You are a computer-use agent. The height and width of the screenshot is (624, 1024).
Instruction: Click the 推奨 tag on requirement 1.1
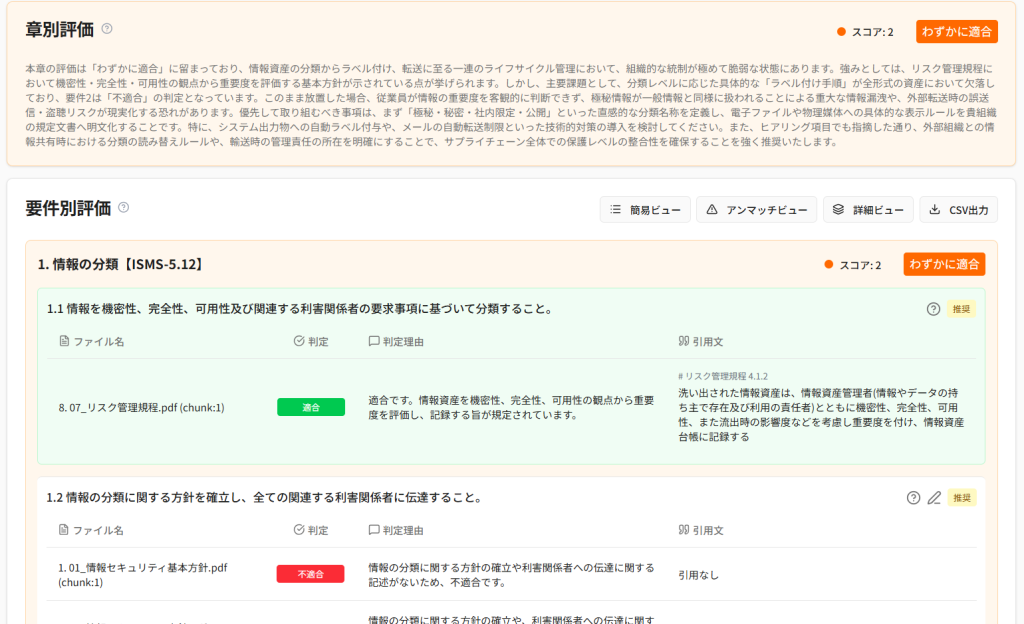point(961,309)
